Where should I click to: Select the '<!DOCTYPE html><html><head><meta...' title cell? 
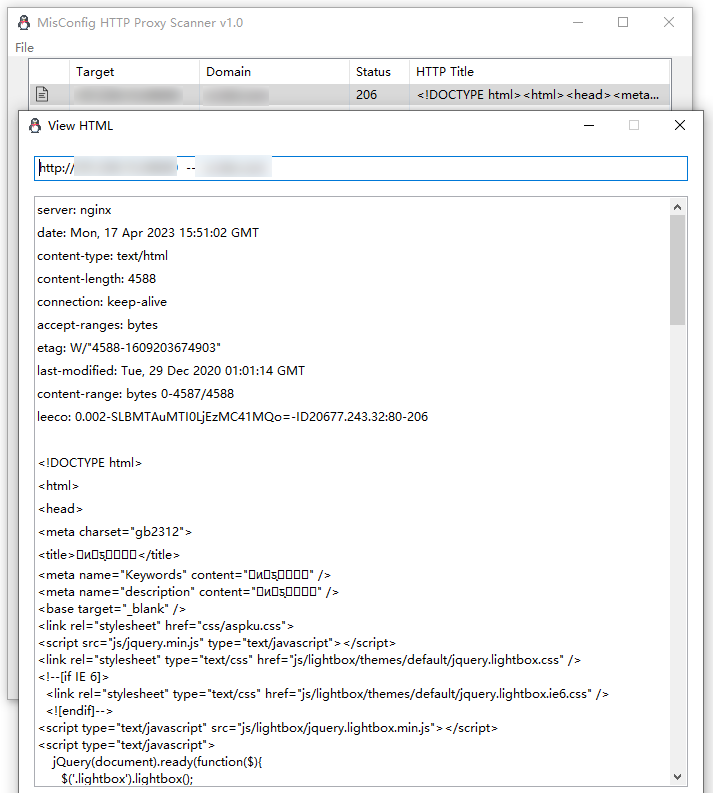(538, 95)
